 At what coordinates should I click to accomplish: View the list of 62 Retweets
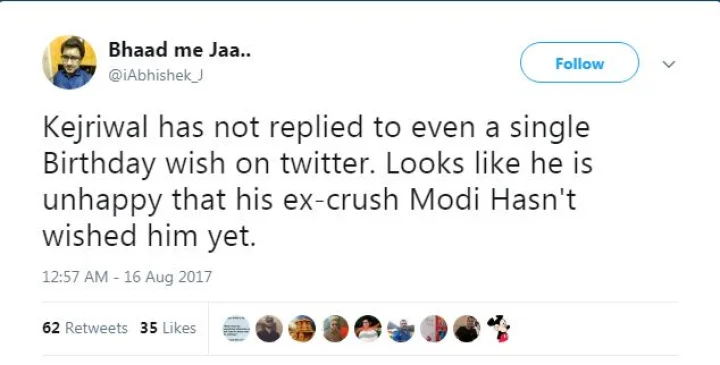[85, 328]
